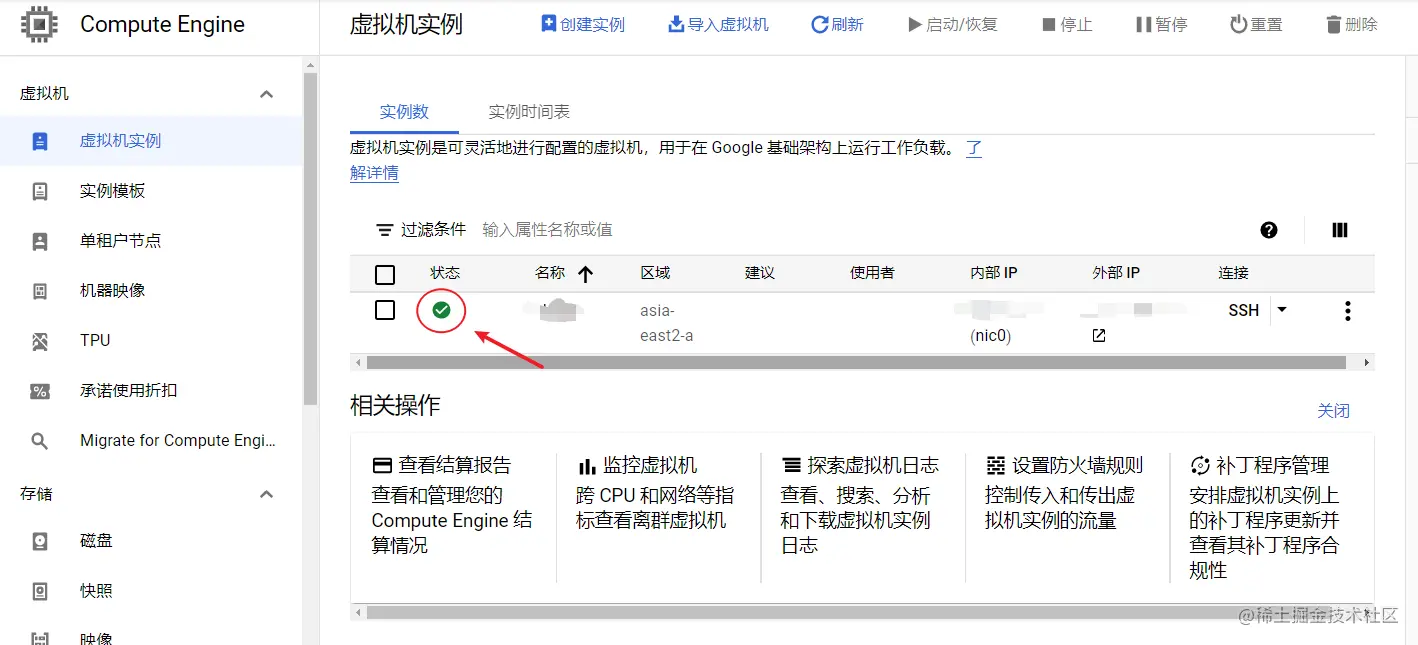Open 承诺使用折扣 in the sidebar
Image resolution: width=1418 pixels, height=645 pixels.
pyautogui.click(x=151, y=391)
